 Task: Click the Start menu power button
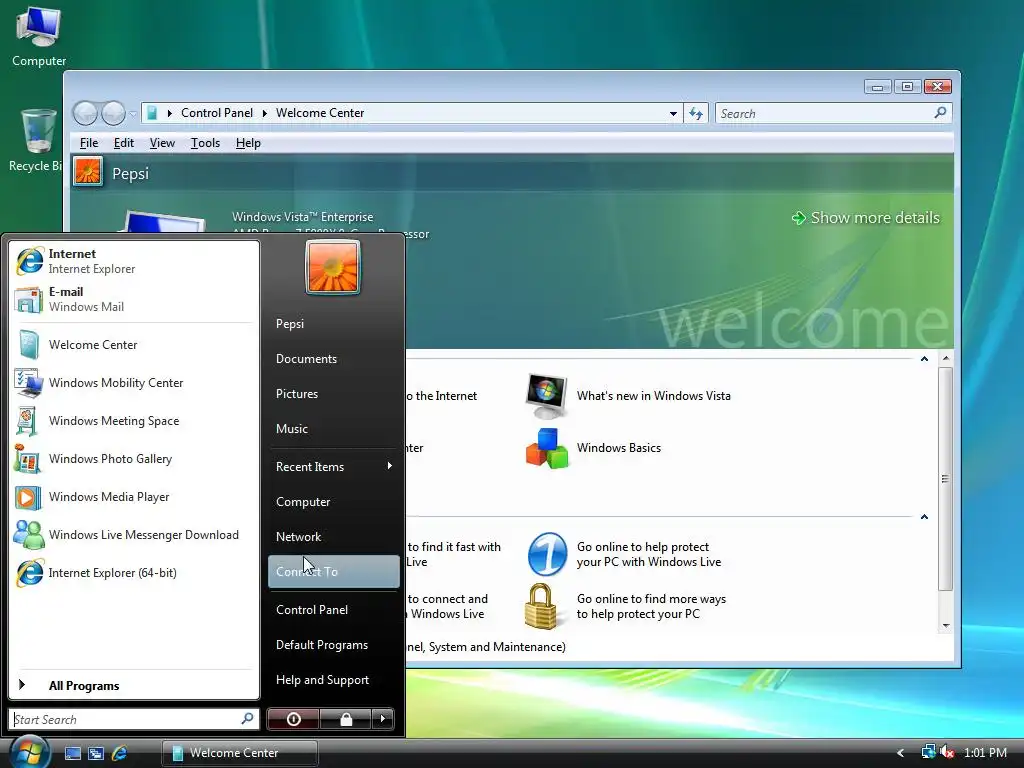(x=294, y=719)
